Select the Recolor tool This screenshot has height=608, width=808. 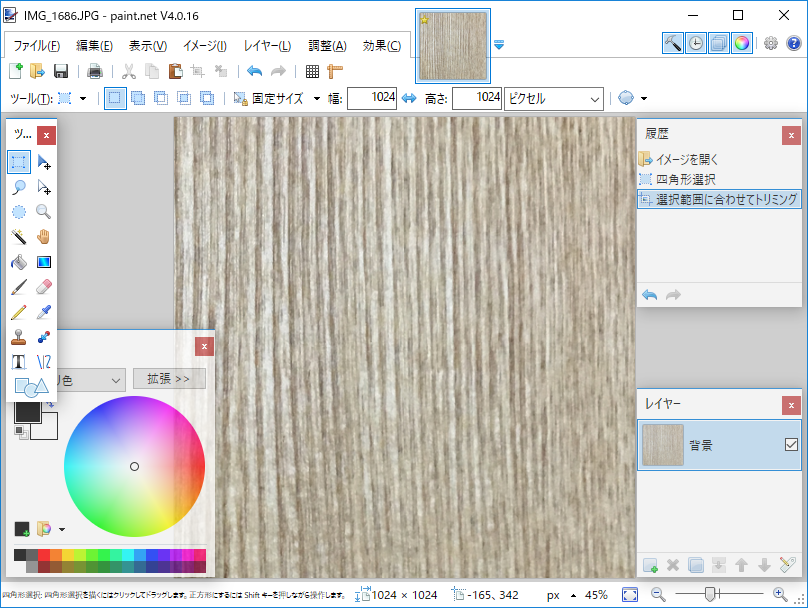click(x=44, y=337)
